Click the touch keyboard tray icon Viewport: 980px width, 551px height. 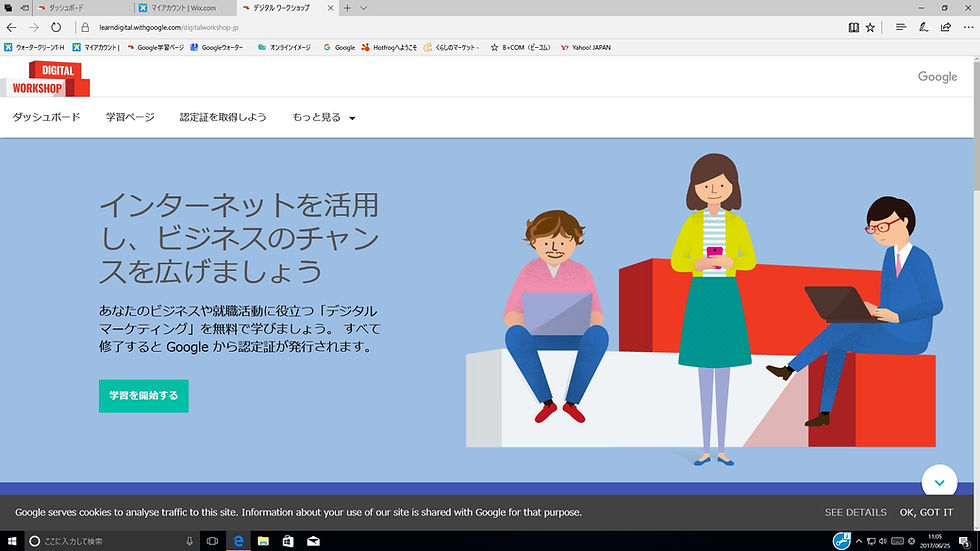898,541
